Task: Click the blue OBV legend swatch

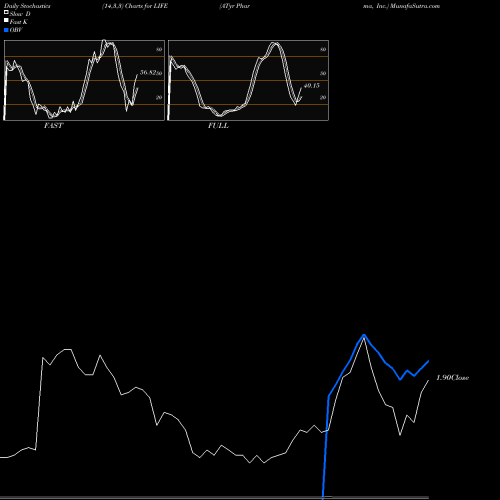Action: pos(6,30)
